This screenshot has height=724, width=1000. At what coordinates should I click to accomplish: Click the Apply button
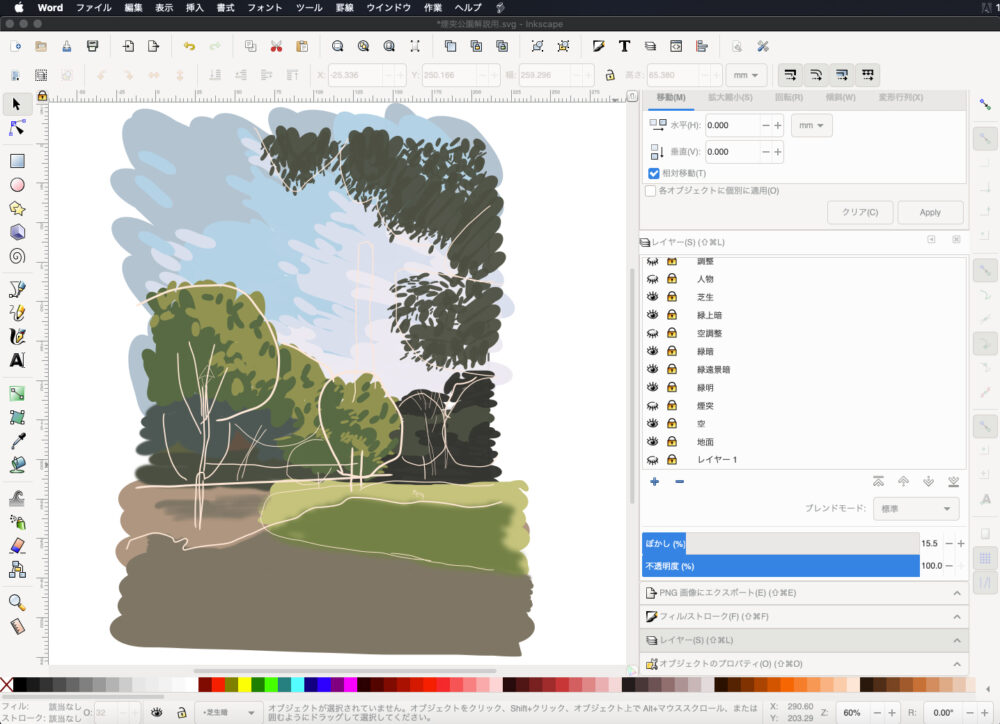(930, 213)
